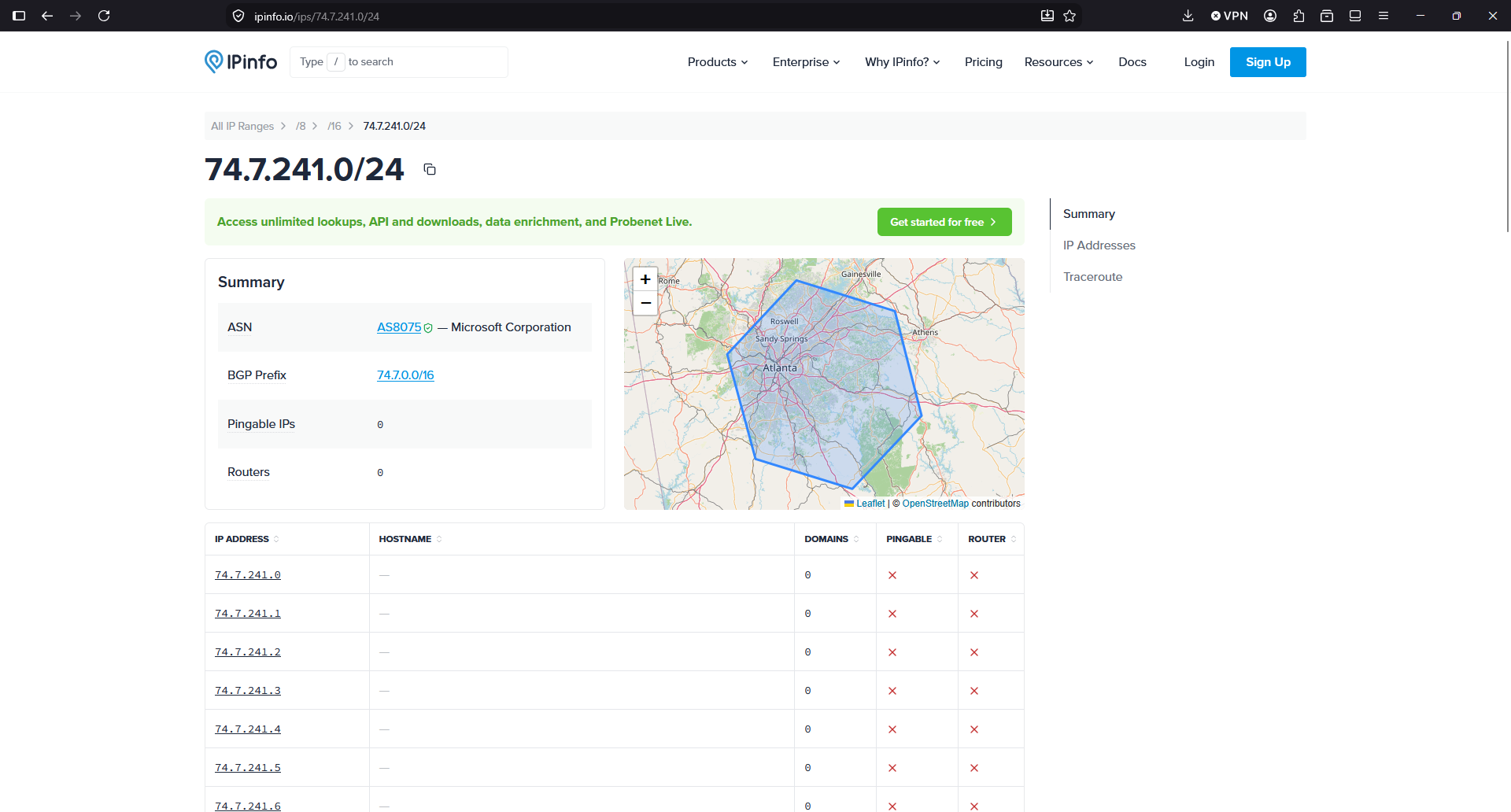
Task: Navigate to the /16 breadcrumb
Action: click(334, 126)
